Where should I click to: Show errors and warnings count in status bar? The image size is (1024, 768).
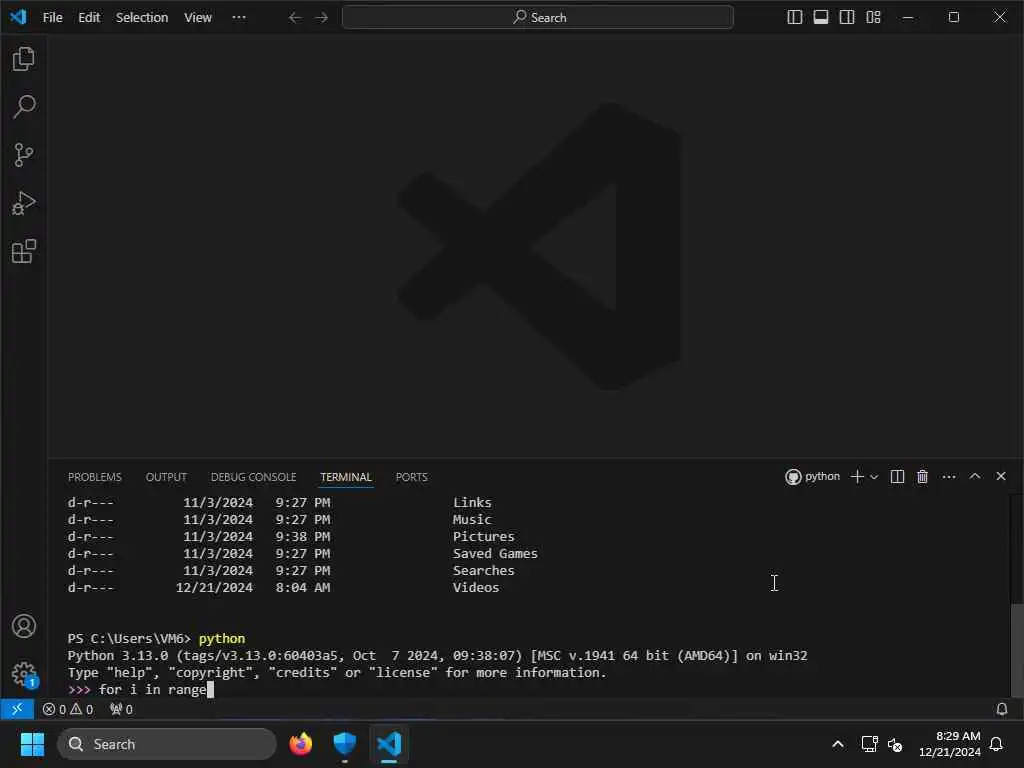click(68, 709)
